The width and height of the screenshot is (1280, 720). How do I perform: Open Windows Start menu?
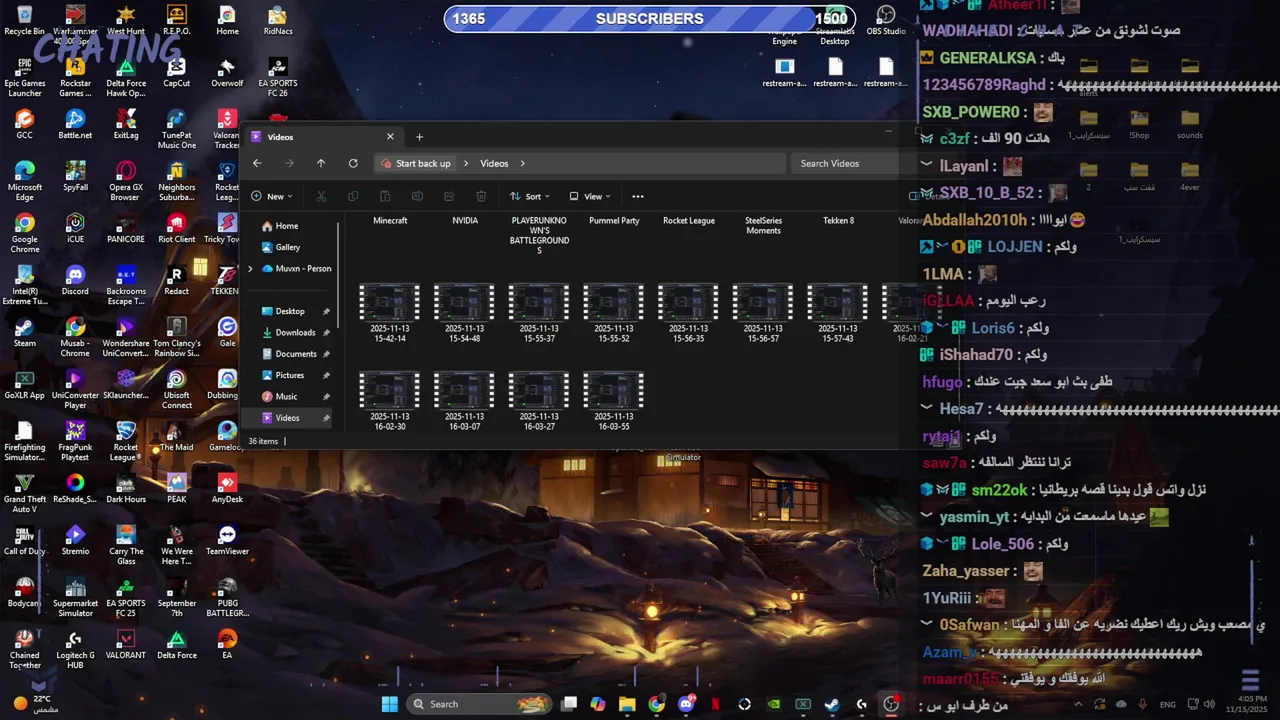pyautogui.click(x=389, y=704)
